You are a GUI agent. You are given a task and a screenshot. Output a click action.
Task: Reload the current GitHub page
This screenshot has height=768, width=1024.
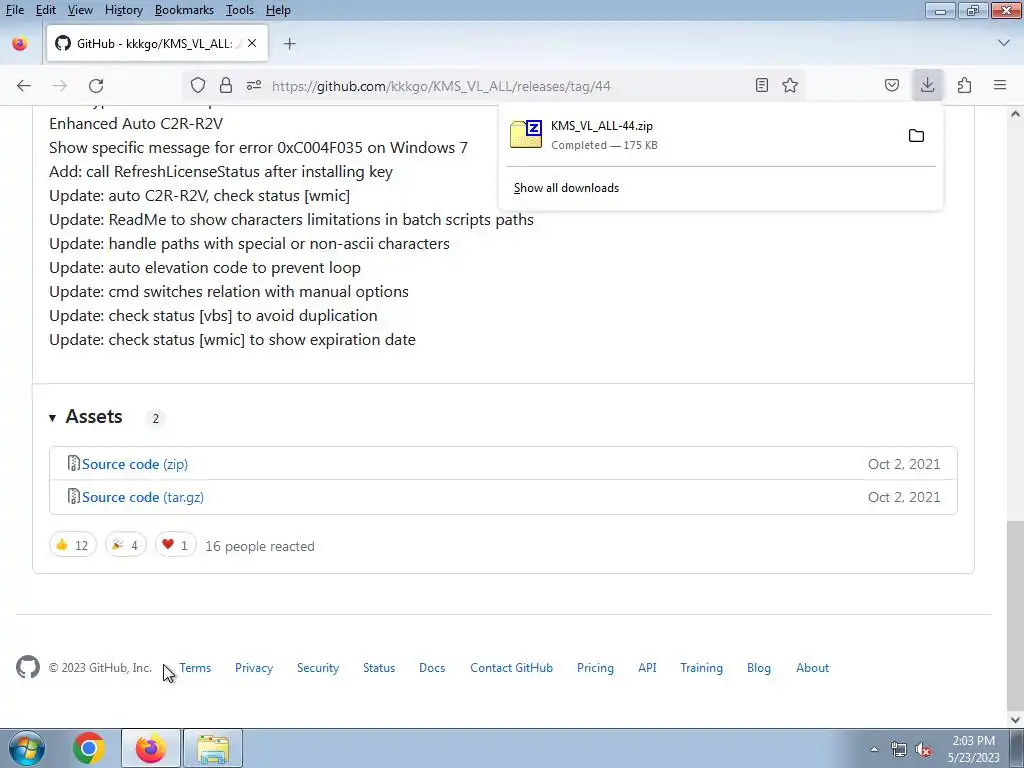tap(96, 86)
